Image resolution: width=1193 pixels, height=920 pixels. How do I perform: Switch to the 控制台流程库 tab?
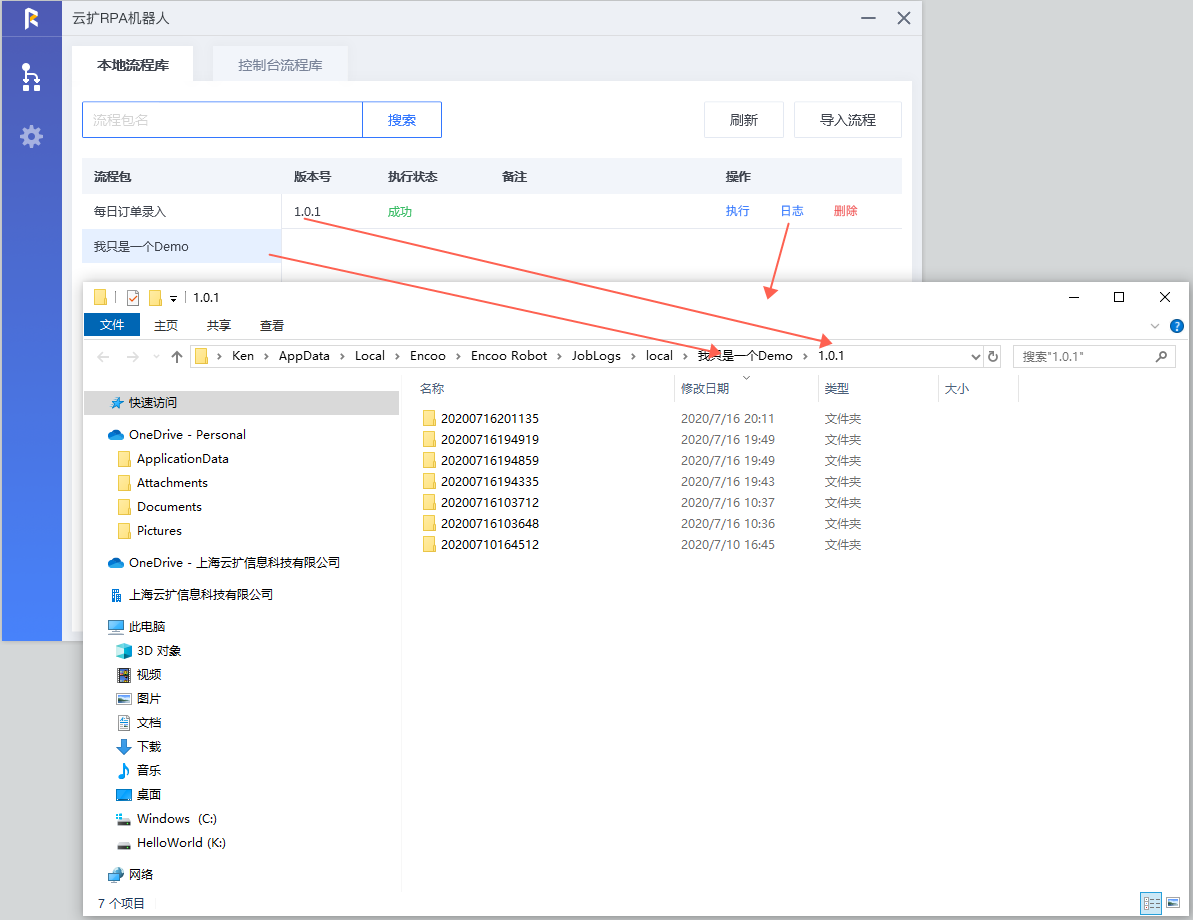point(280,65)
